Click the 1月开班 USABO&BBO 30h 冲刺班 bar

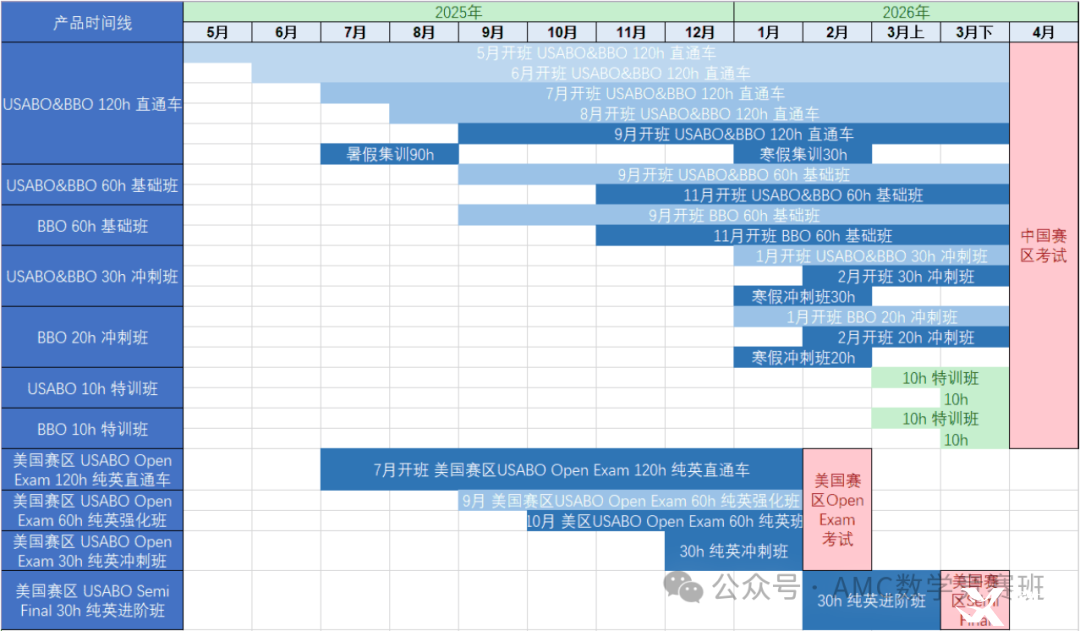tap(872, 256)
